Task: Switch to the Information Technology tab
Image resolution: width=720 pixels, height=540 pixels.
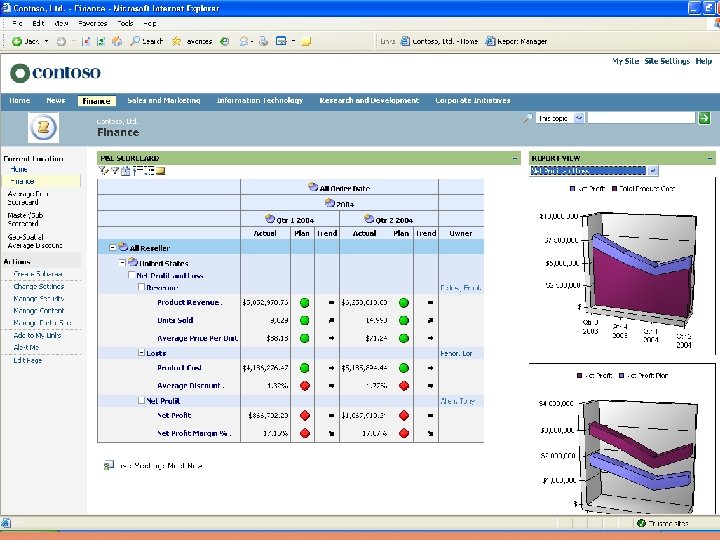Action: tap(259, 100)
